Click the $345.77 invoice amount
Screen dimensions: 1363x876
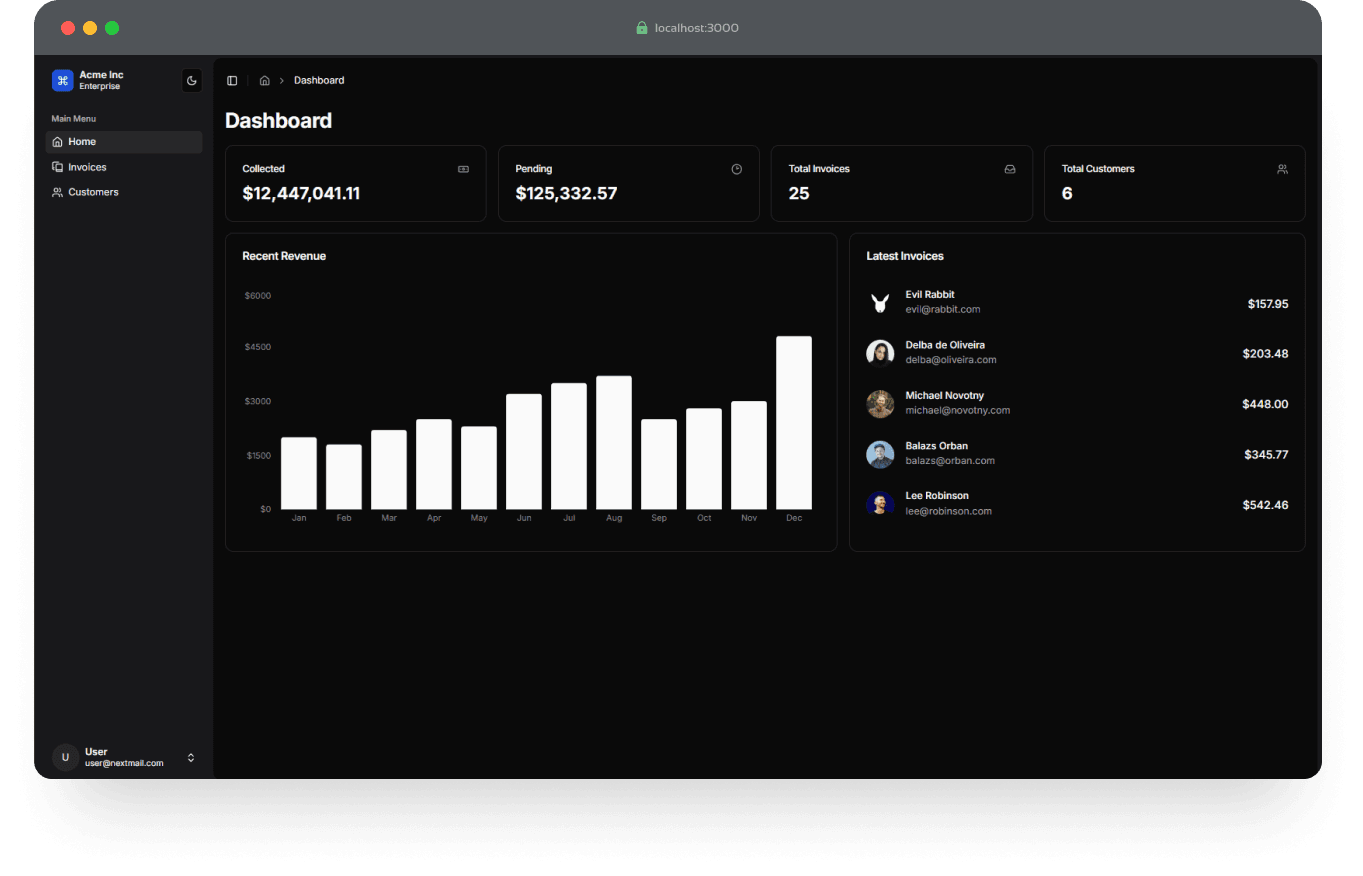(1266, 455)
